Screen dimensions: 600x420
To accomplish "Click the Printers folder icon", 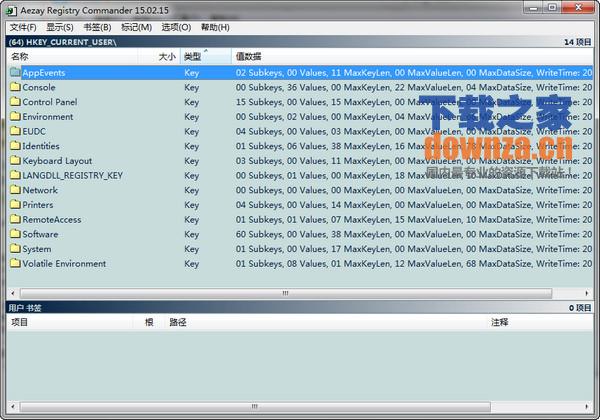I will [x=15, y=205].
